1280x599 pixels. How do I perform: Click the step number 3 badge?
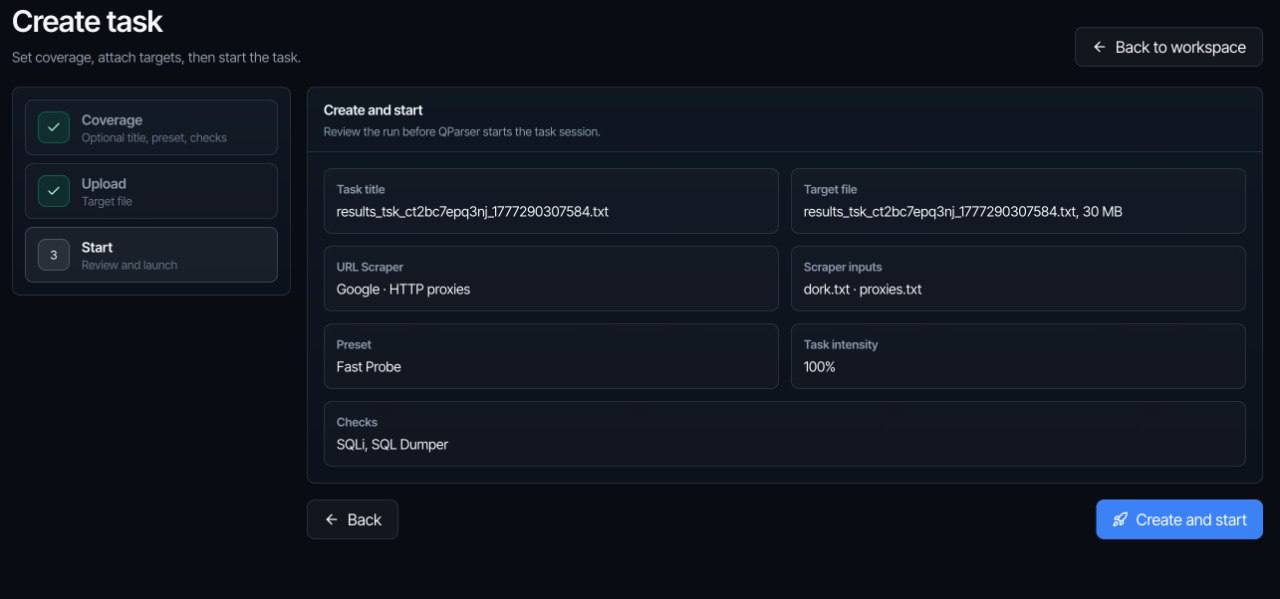point(53,255)
